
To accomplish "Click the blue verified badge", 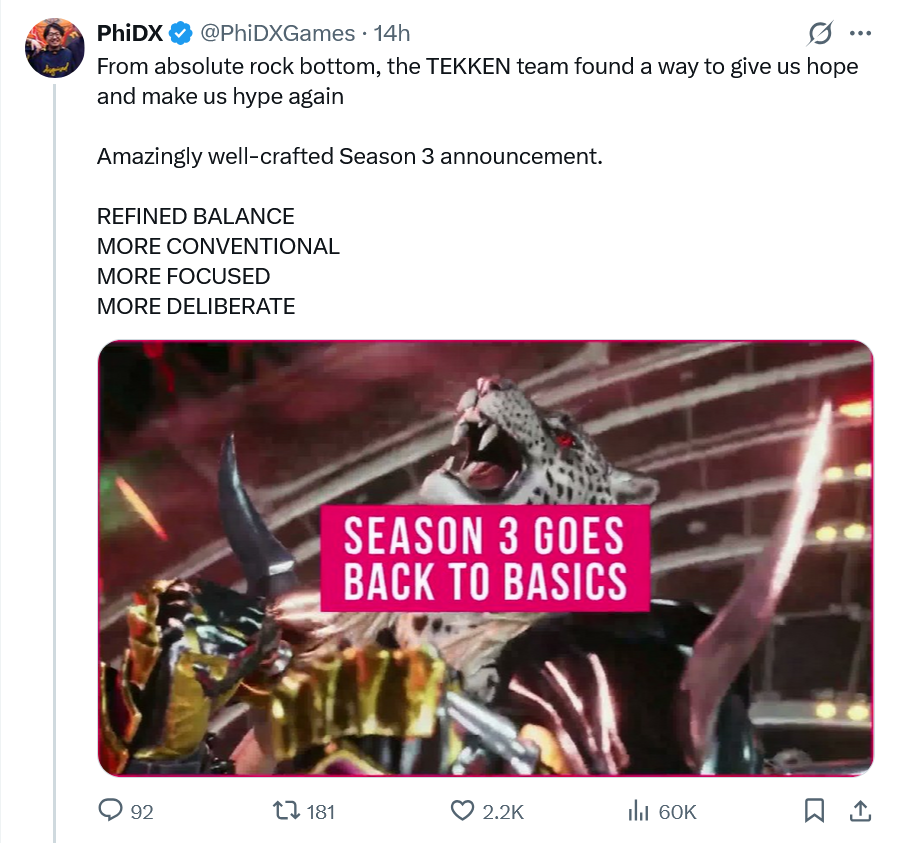I will [x=181, y=34].
